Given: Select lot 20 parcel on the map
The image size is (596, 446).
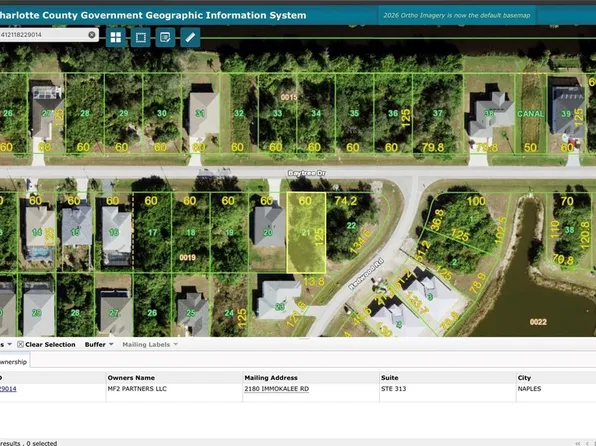Looking at the screenshot, I should [x=268, y=232].
